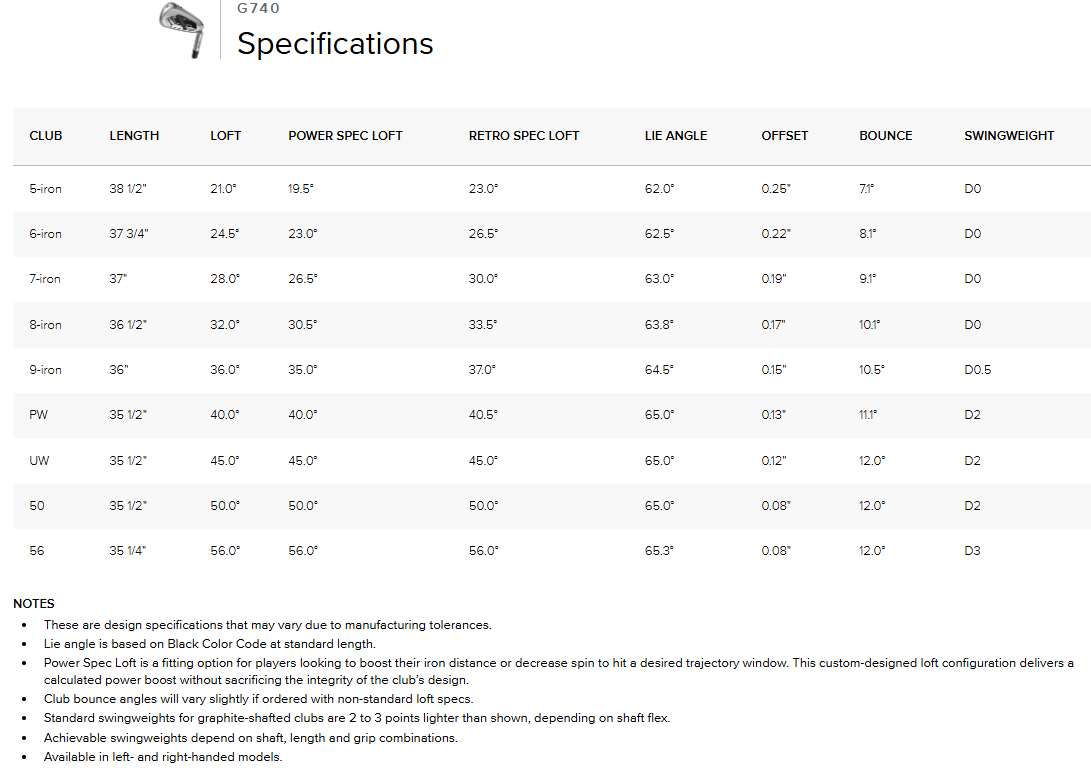1091x768 pixels.
Task: Click the RETRO SPEC LOFT column header
Action: 524,136
